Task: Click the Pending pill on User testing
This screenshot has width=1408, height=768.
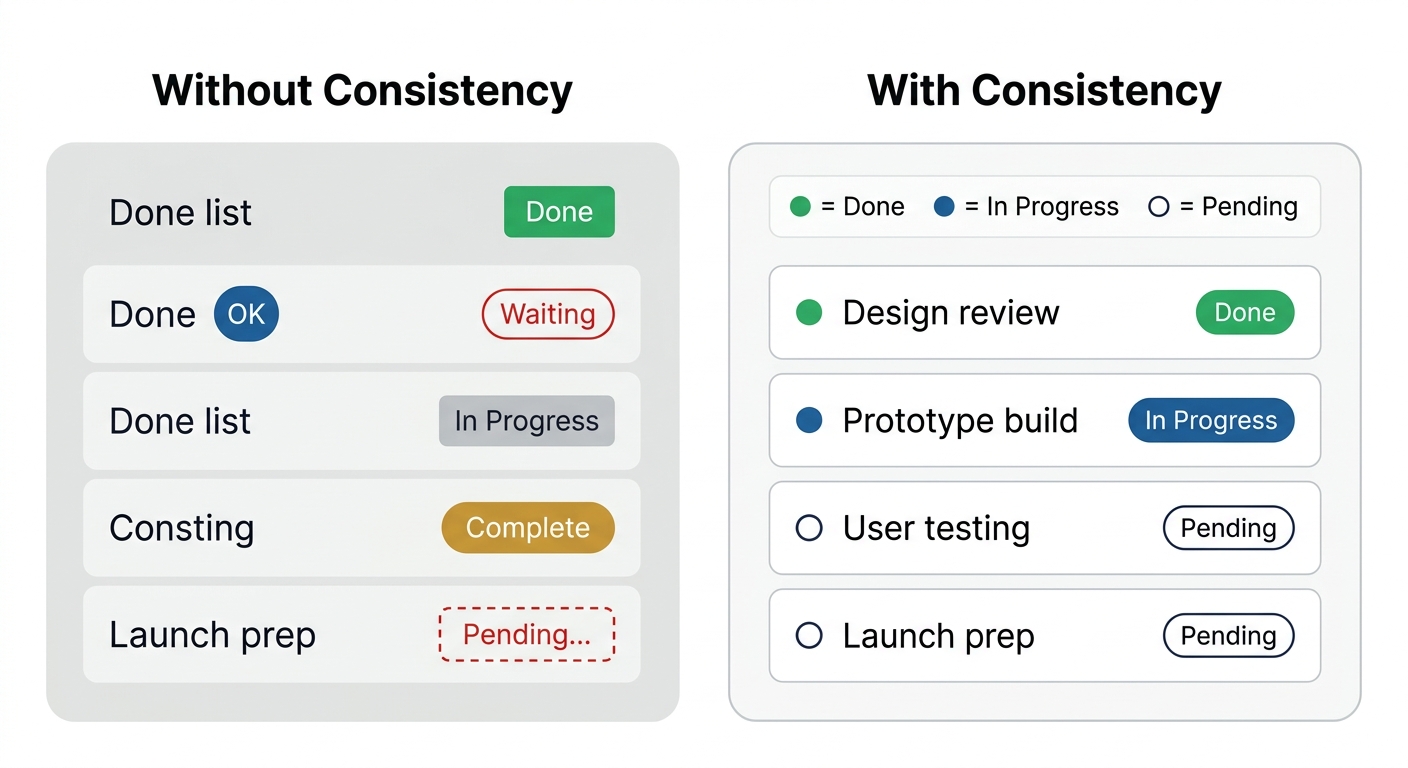Action: [x=1229, y=528]
